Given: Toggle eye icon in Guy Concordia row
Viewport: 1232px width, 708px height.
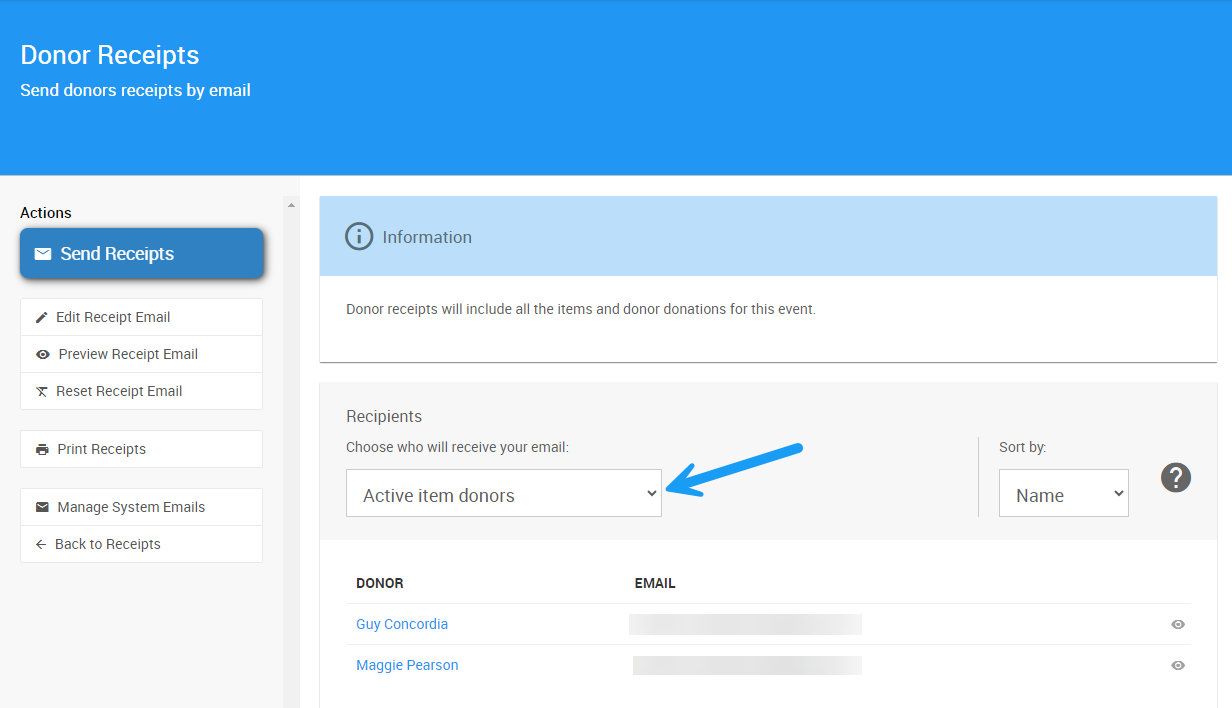Looking at the screenshot, I should pyautogui.click(x=1178, y=624).
